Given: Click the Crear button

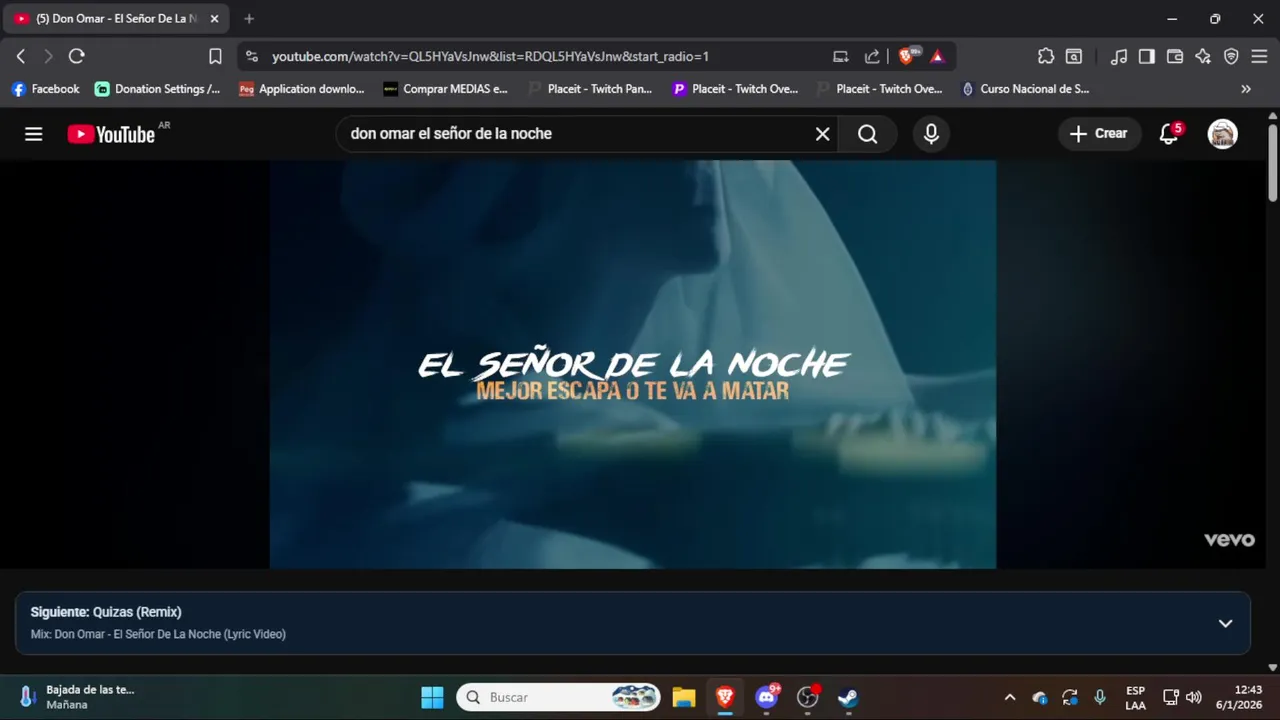Looking at the screenshot, I should click(x=1099, y=134).
